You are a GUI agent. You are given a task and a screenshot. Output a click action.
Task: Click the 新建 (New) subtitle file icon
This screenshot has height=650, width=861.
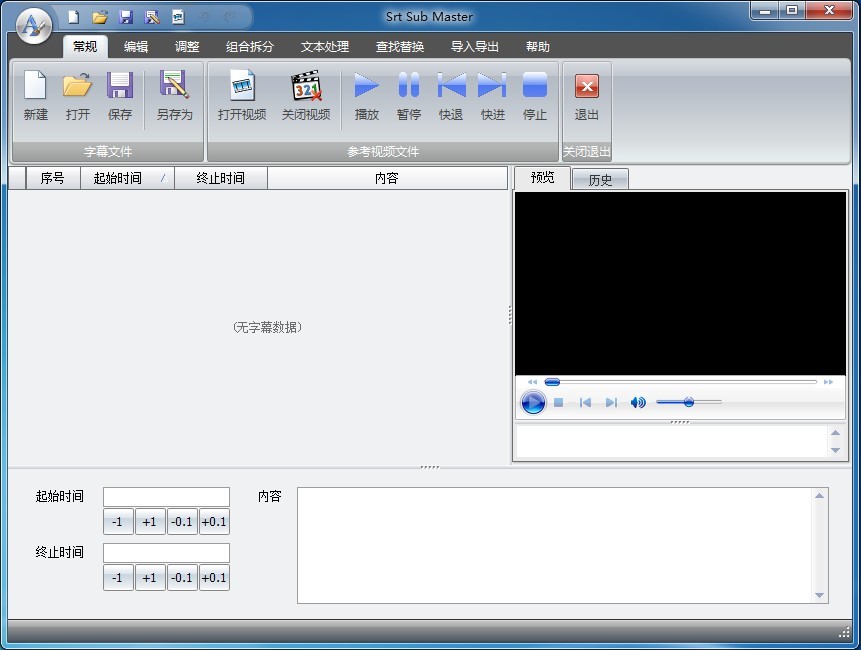click(35, 96)
